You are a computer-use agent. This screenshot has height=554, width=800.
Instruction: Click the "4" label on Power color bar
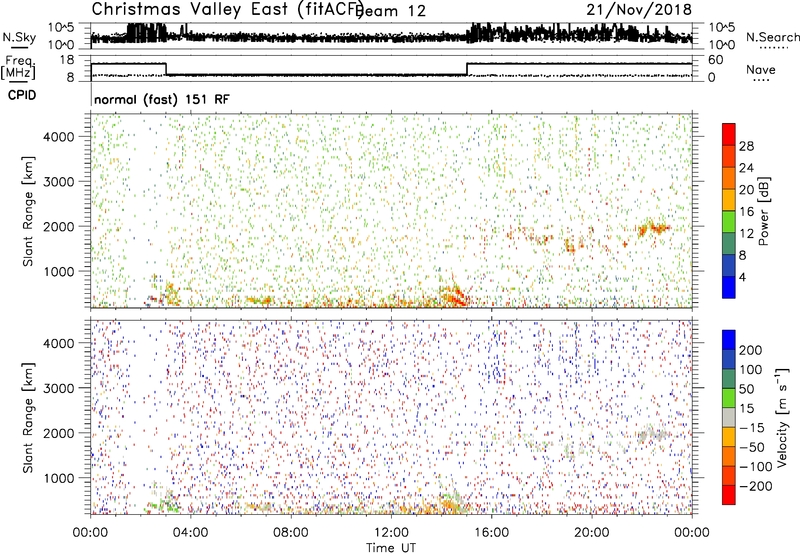point(742,277)
